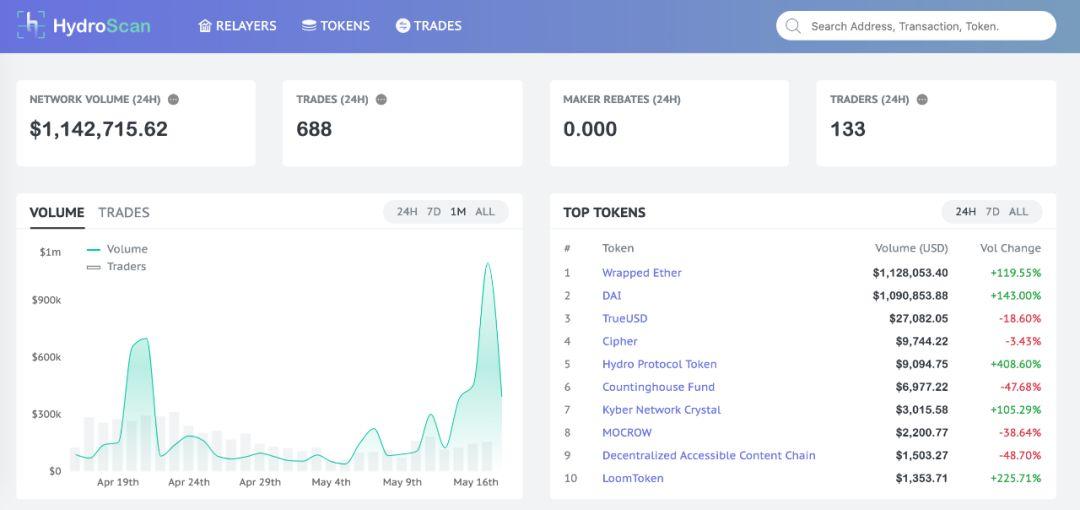The width and height of the screenshot is (1080, 510).
Task: Select 1M range on volume chart
Action: (x=458, y=212)
